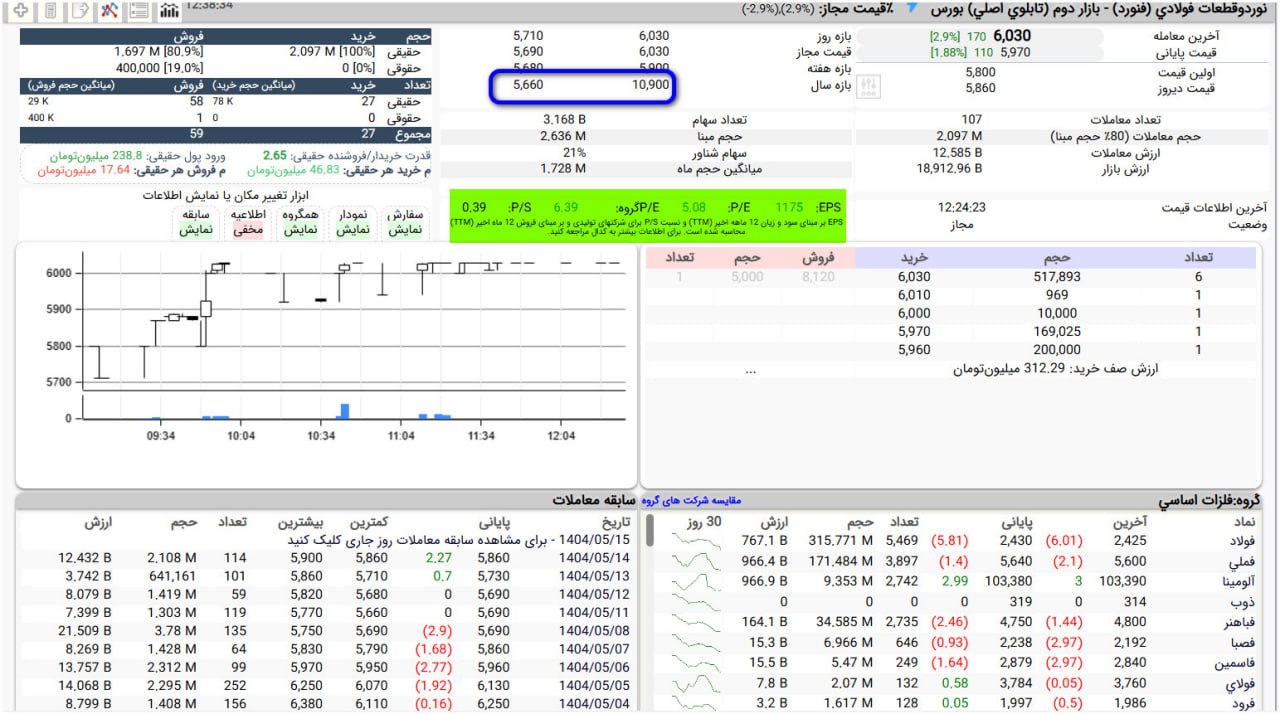Click buy price 6,010 in order book

tap(914, 295)
